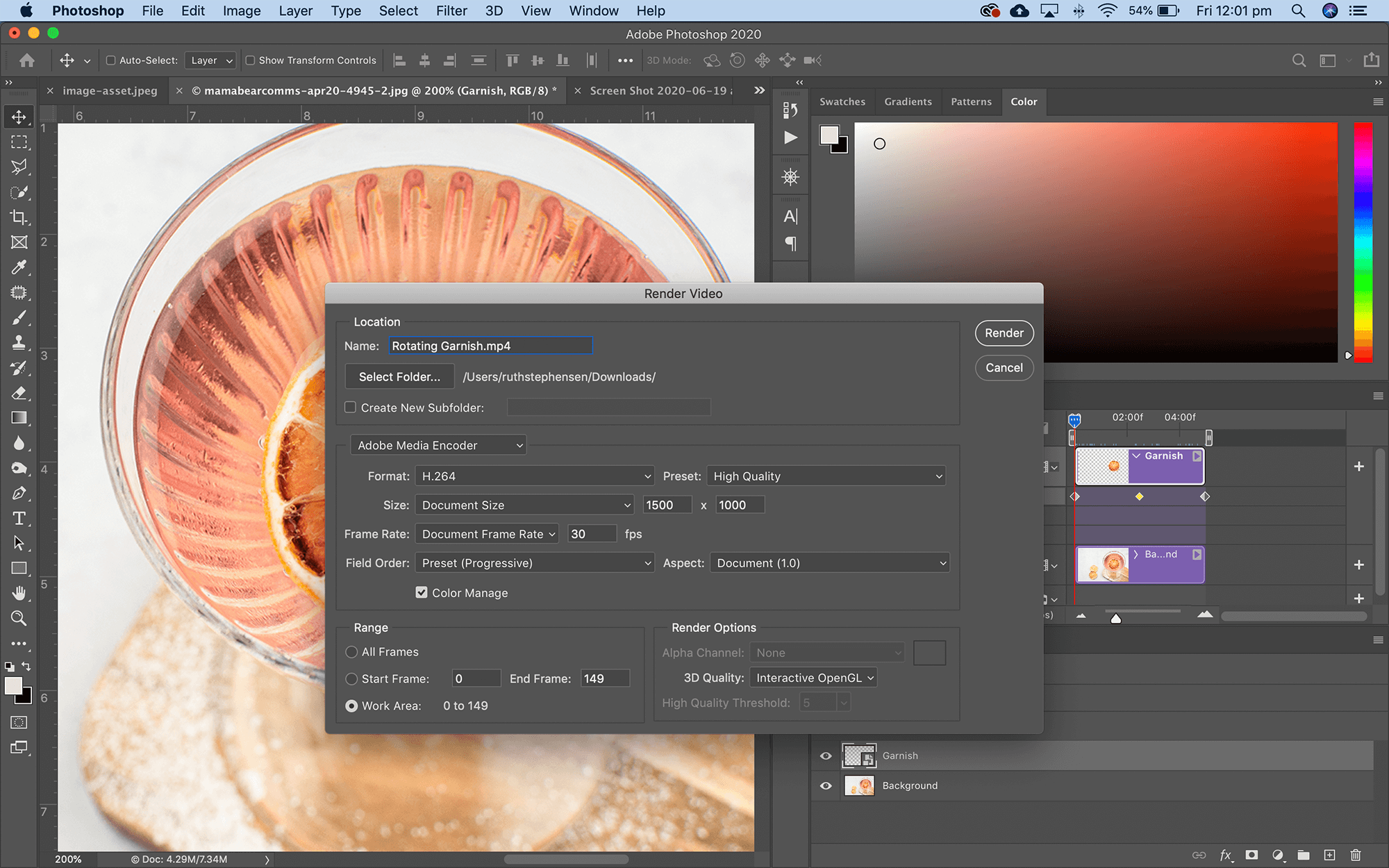Adjust the timeline zoom slider
1389x868 pixels.
pos(1116,617)
